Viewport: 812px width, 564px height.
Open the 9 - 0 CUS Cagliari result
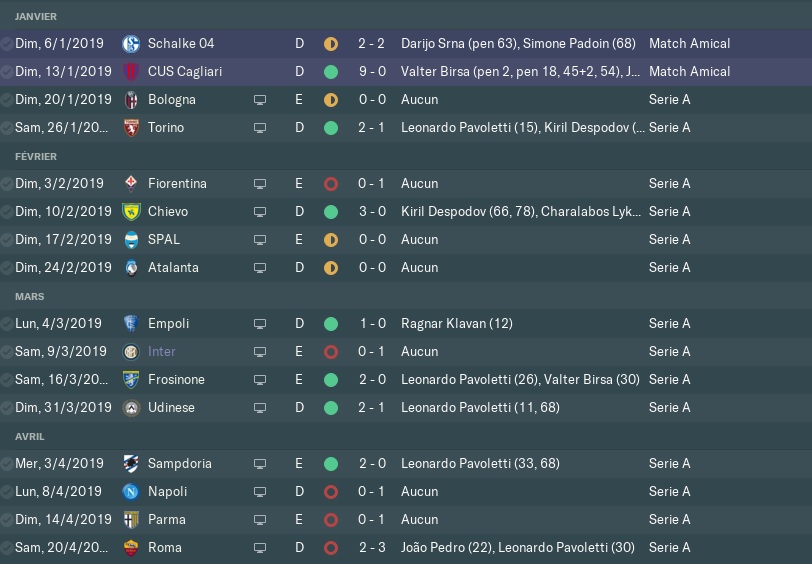pos(372,71)
